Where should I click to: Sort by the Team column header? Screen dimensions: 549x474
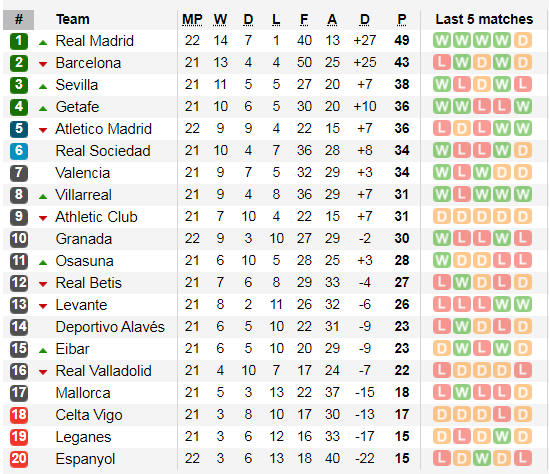73,19
